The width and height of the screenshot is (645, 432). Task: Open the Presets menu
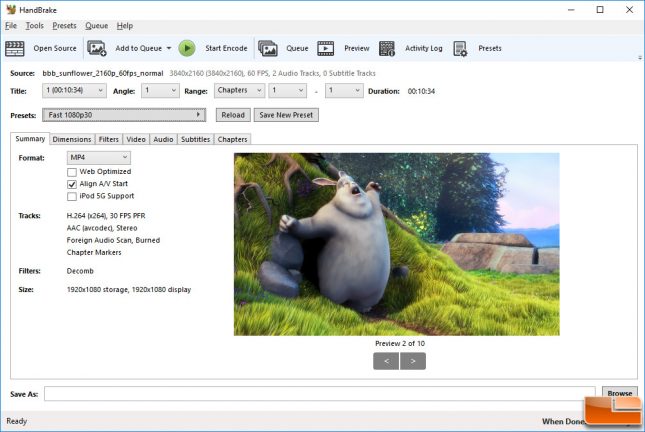click(x=64, y=26)
